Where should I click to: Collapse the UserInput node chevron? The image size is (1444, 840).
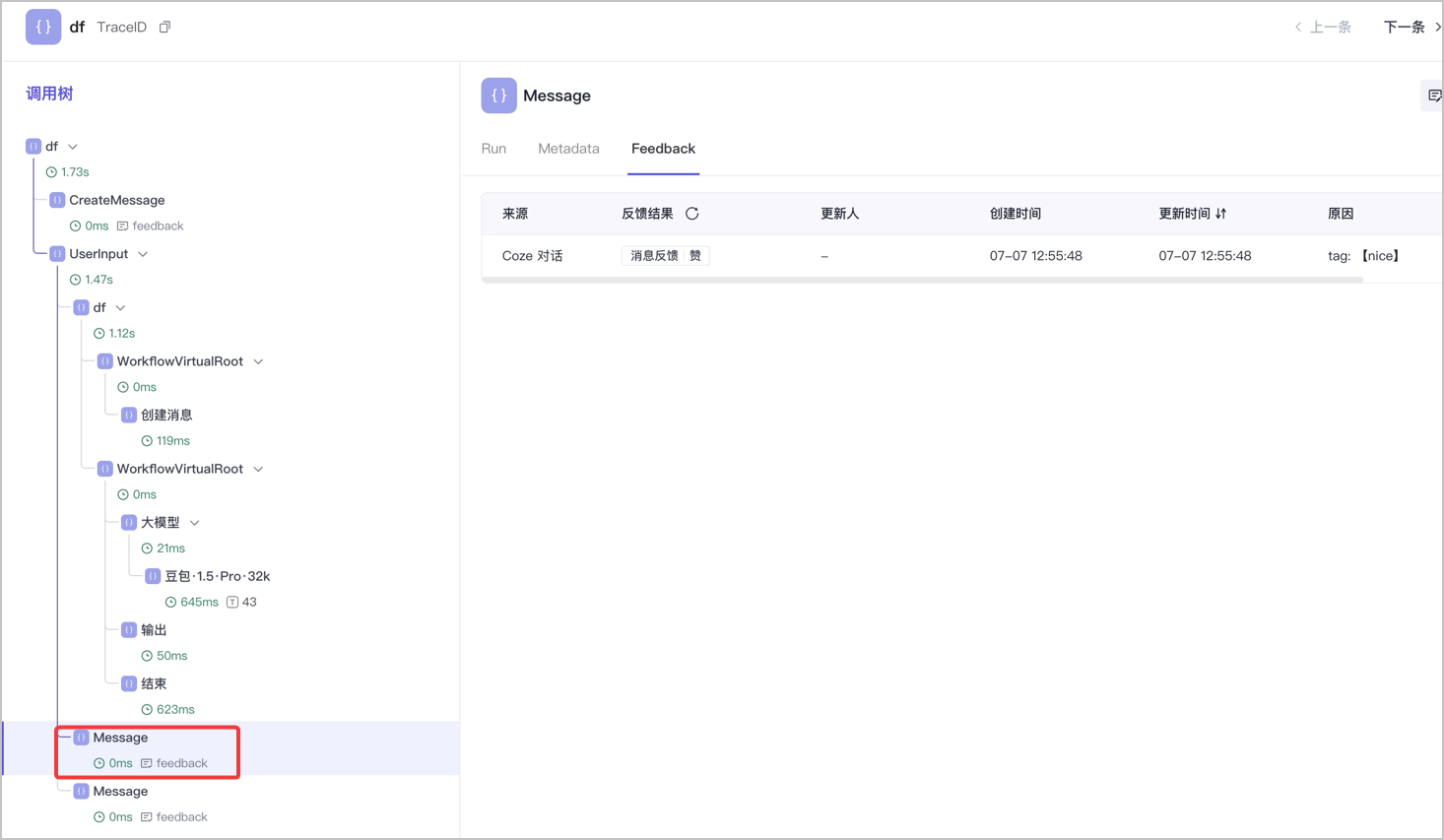click(x=143, y=254)
